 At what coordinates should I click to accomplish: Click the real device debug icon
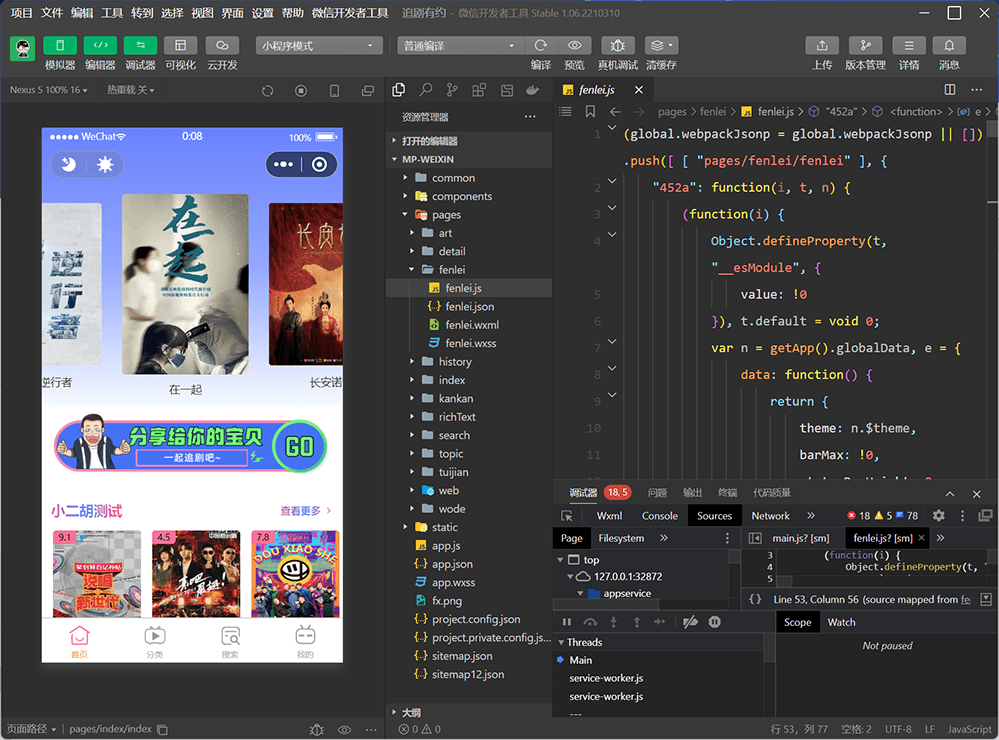617,46
